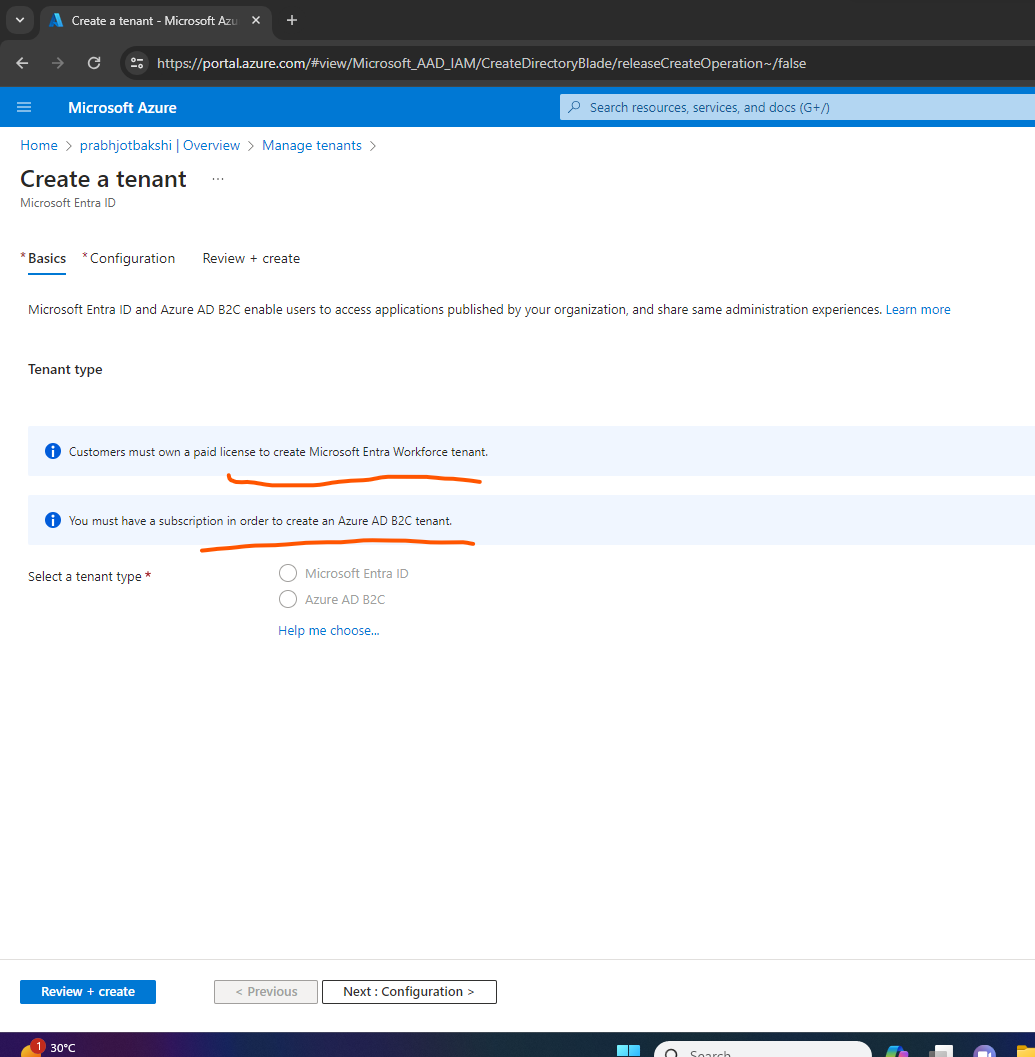Click info icon in the B2C subscription notice
This screenshot has height=1057, width=1035.
tap(53, 520)
